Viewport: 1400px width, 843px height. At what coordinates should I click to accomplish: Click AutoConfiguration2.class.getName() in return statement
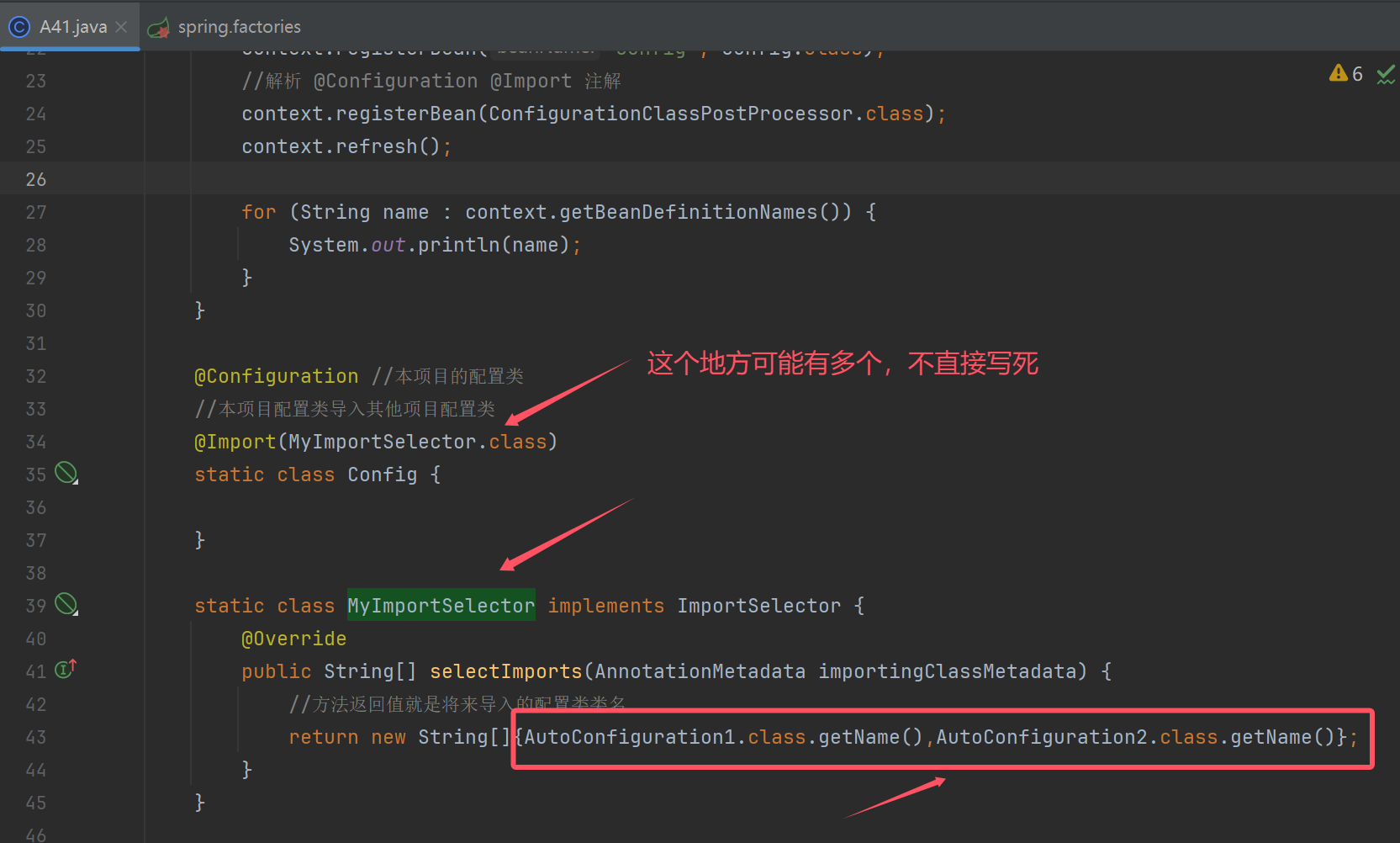1136,737
